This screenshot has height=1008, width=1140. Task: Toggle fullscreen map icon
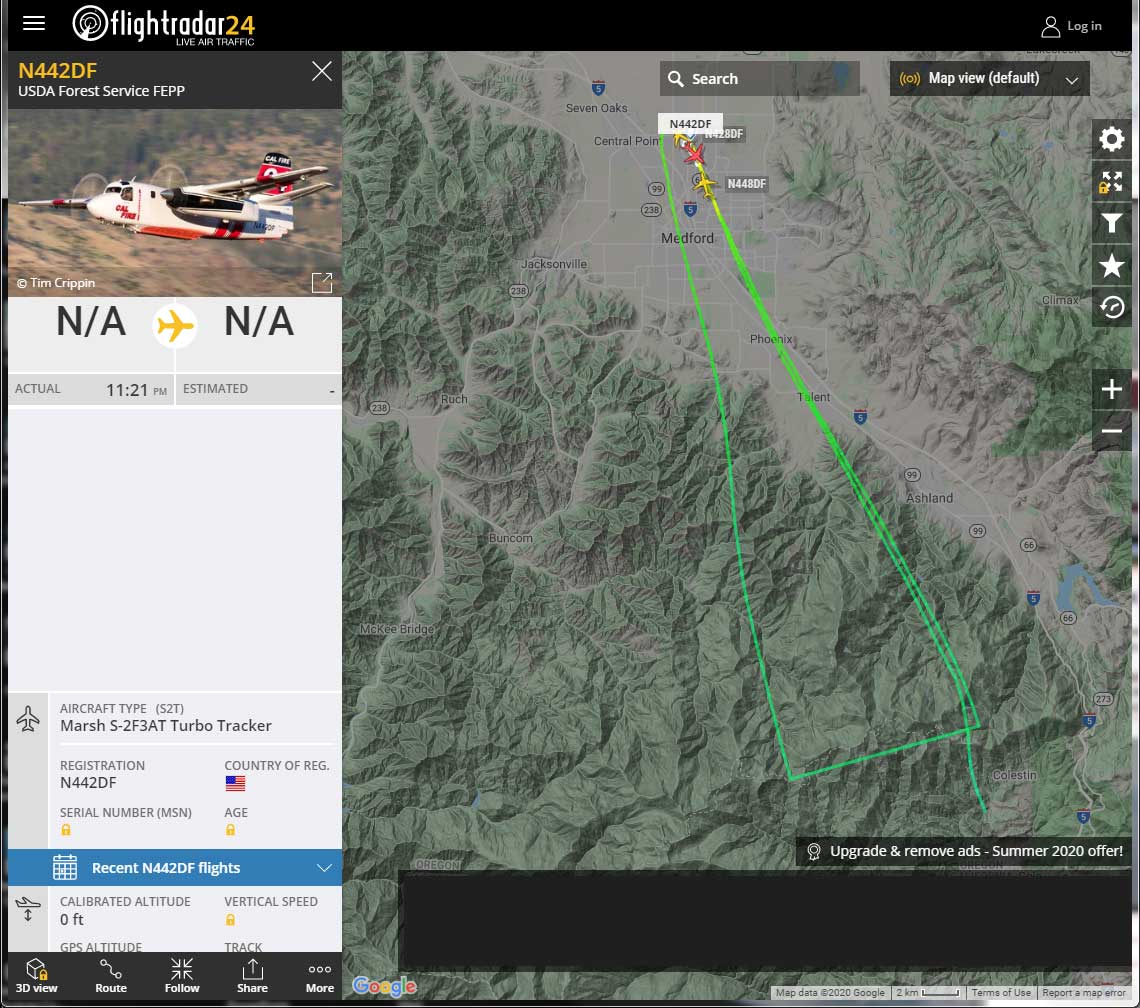tap(1111, 181)
